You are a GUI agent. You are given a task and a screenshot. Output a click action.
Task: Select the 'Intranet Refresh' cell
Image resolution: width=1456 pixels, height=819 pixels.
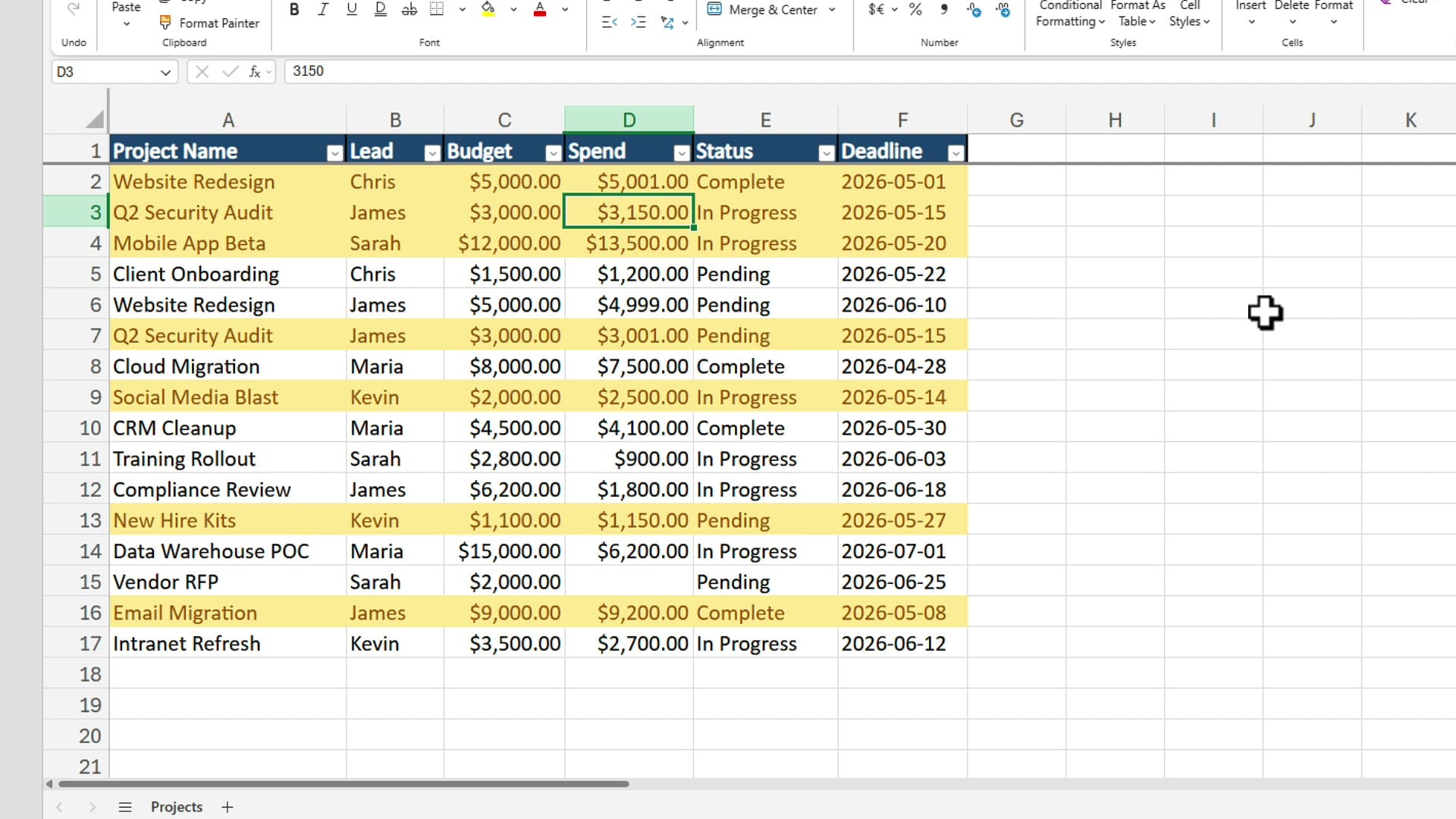coord(227,644)
